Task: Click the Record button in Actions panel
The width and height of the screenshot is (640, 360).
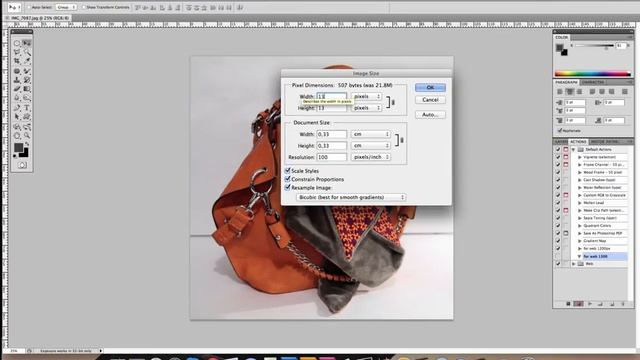Action: tap(579, 304)
